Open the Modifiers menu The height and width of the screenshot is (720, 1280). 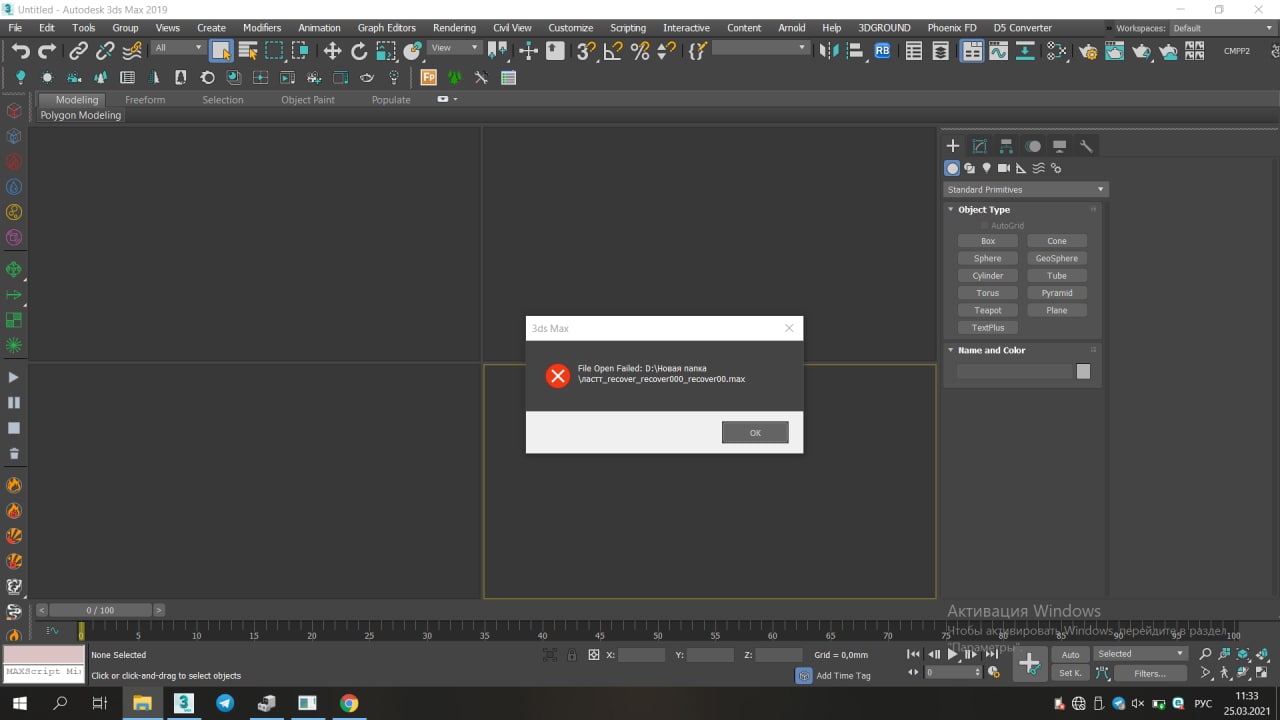(x=262, y=28)
